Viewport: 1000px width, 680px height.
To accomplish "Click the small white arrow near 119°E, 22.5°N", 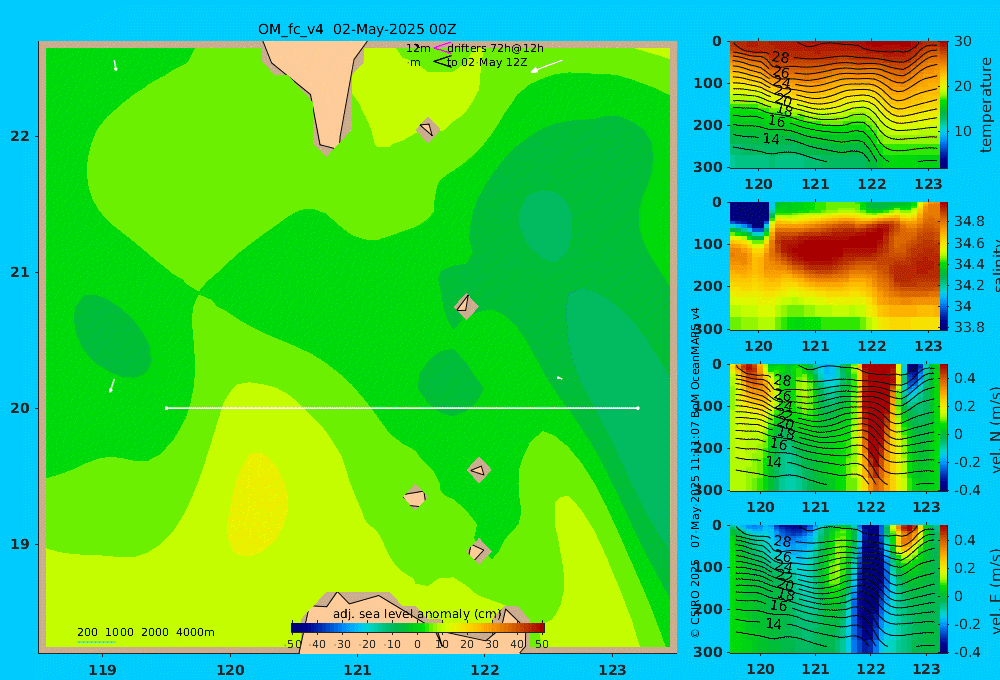I will [115, 65].
